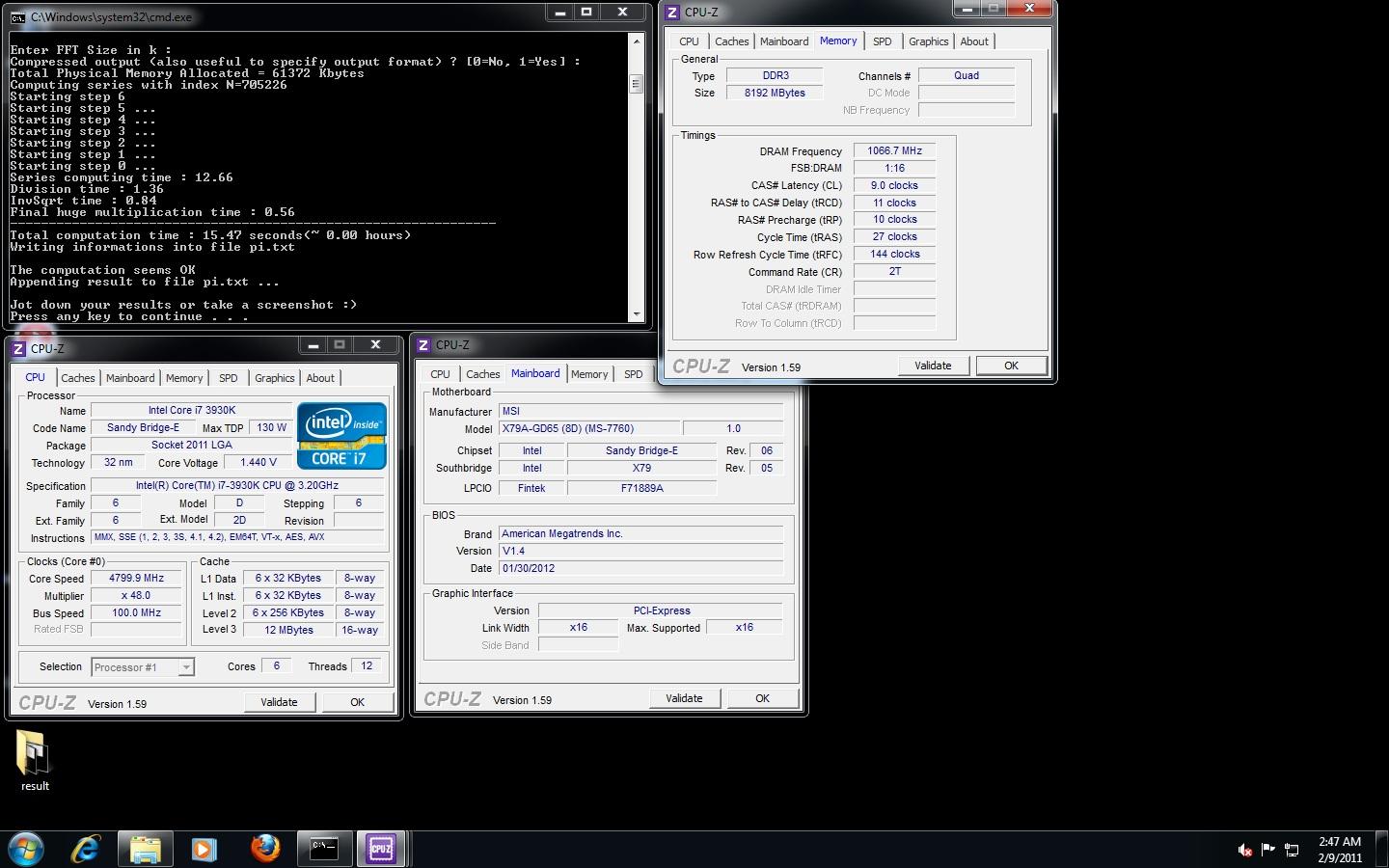Launch Firefox from the taskbar
The image size is (1389, 868).
point(264,849)
